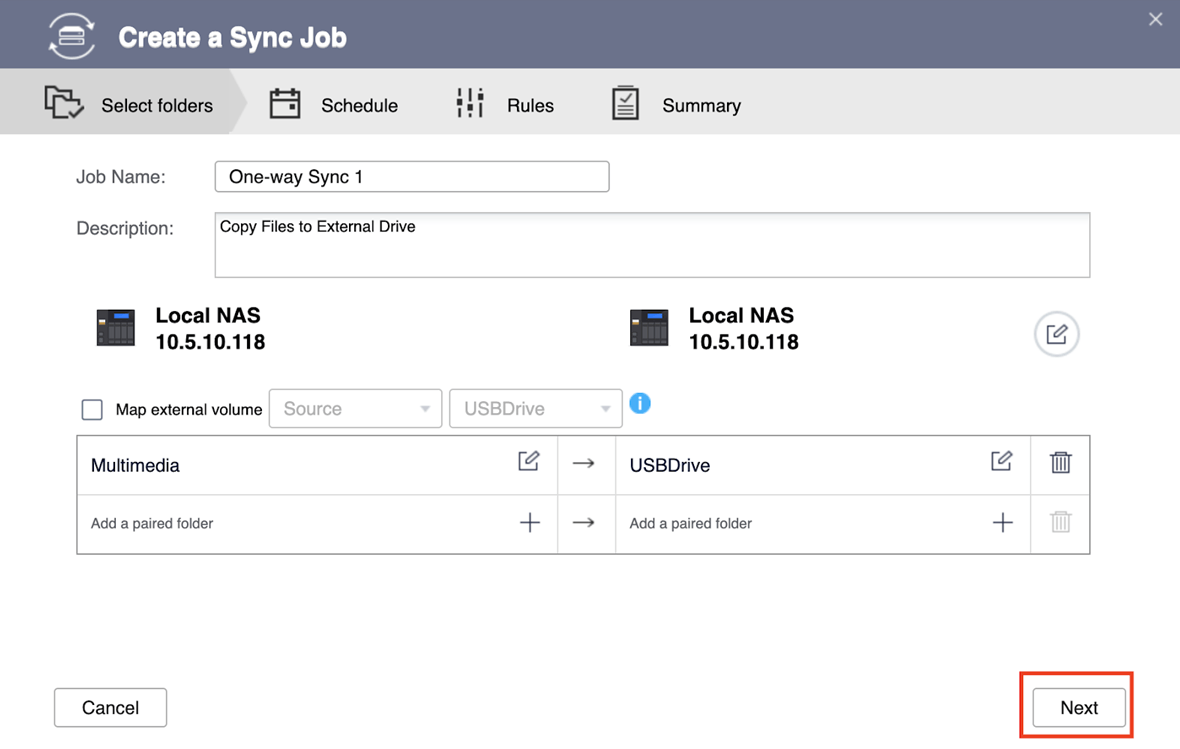Open the Summary step tab

(x=676, y=105)
